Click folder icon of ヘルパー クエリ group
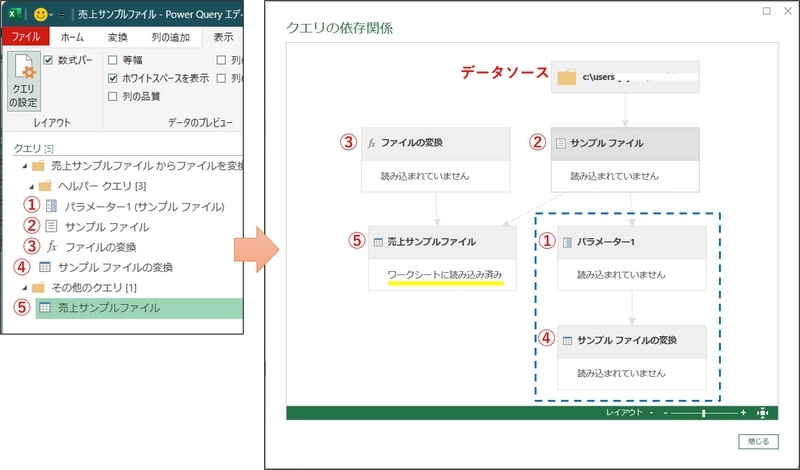The width and height of the screenshot is (800, 470). tap(45, 186)
